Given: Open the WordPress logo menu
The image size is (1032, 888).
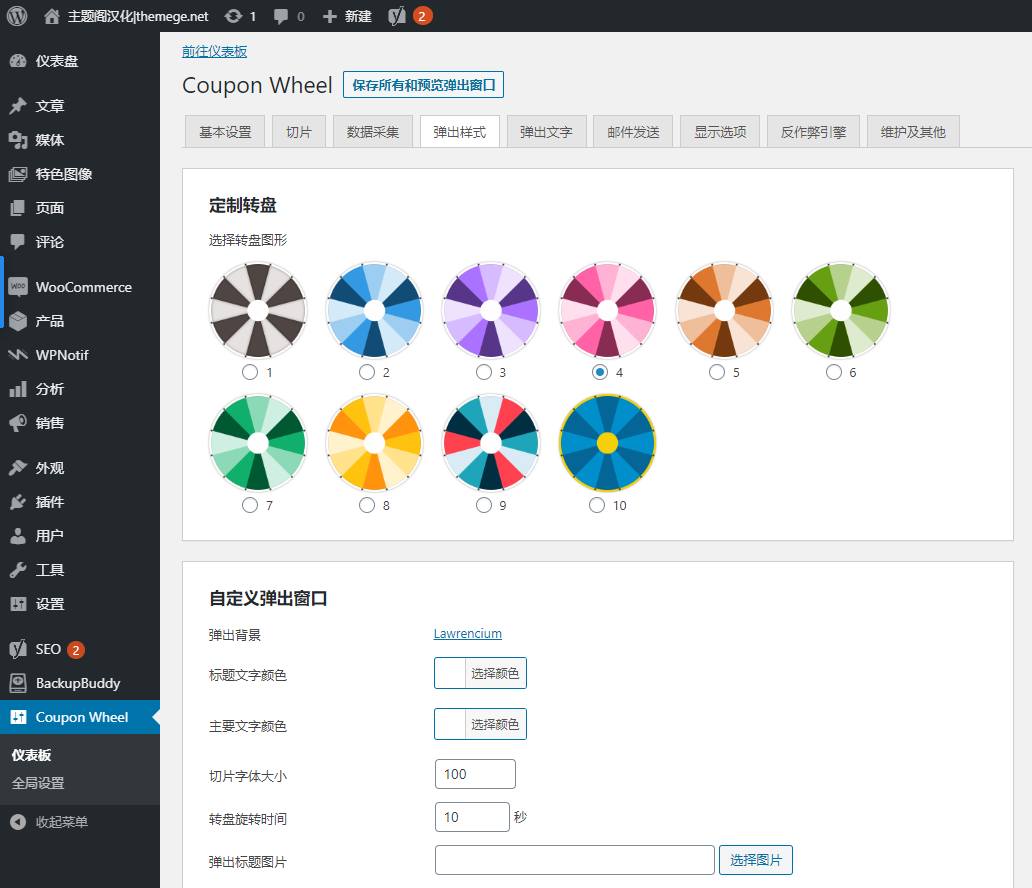Looking at the screenshot, I should click(x=17, y=16).
